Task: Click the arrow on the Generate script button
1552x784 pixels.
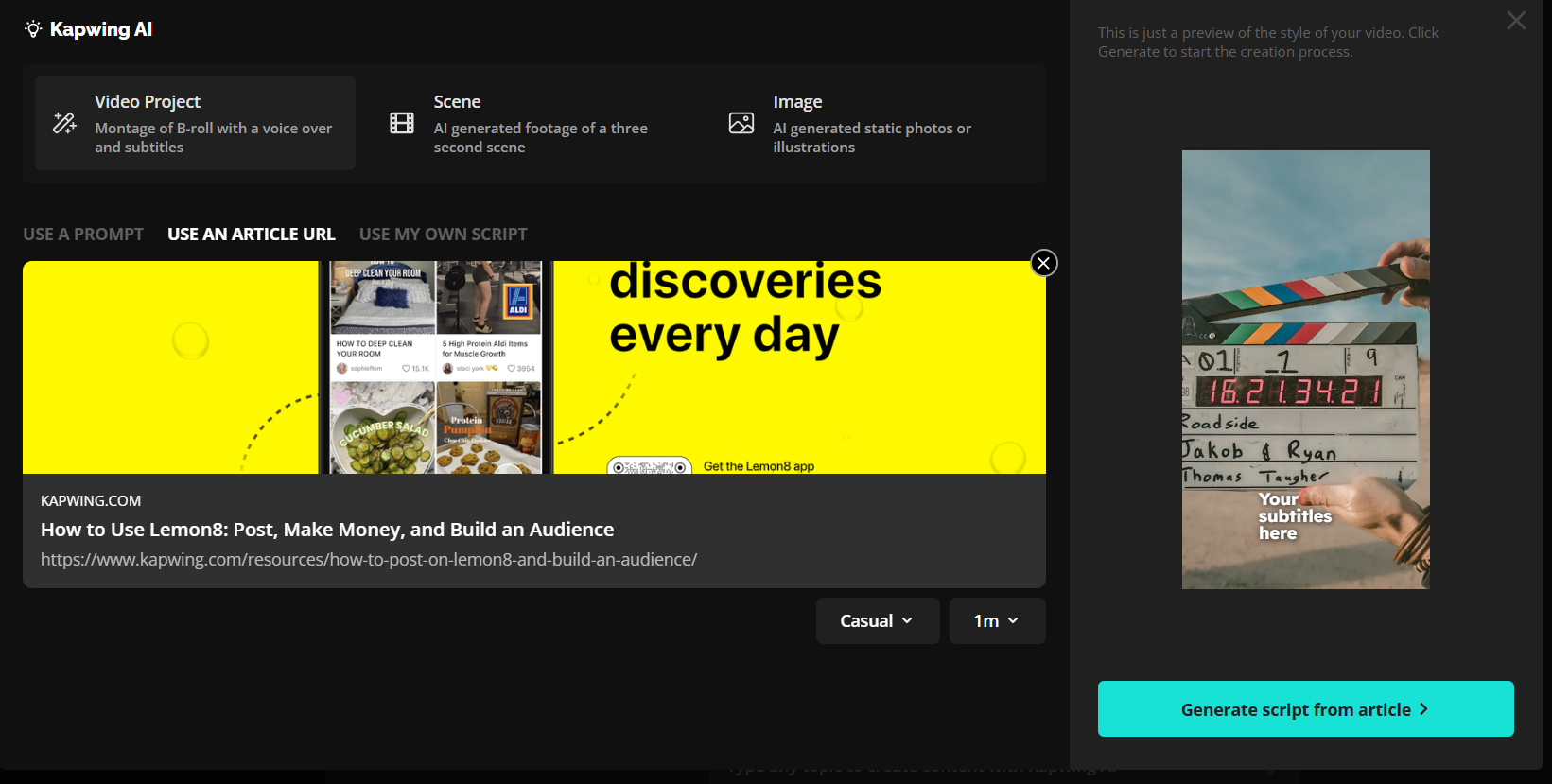Action: tap(1424, 709)
